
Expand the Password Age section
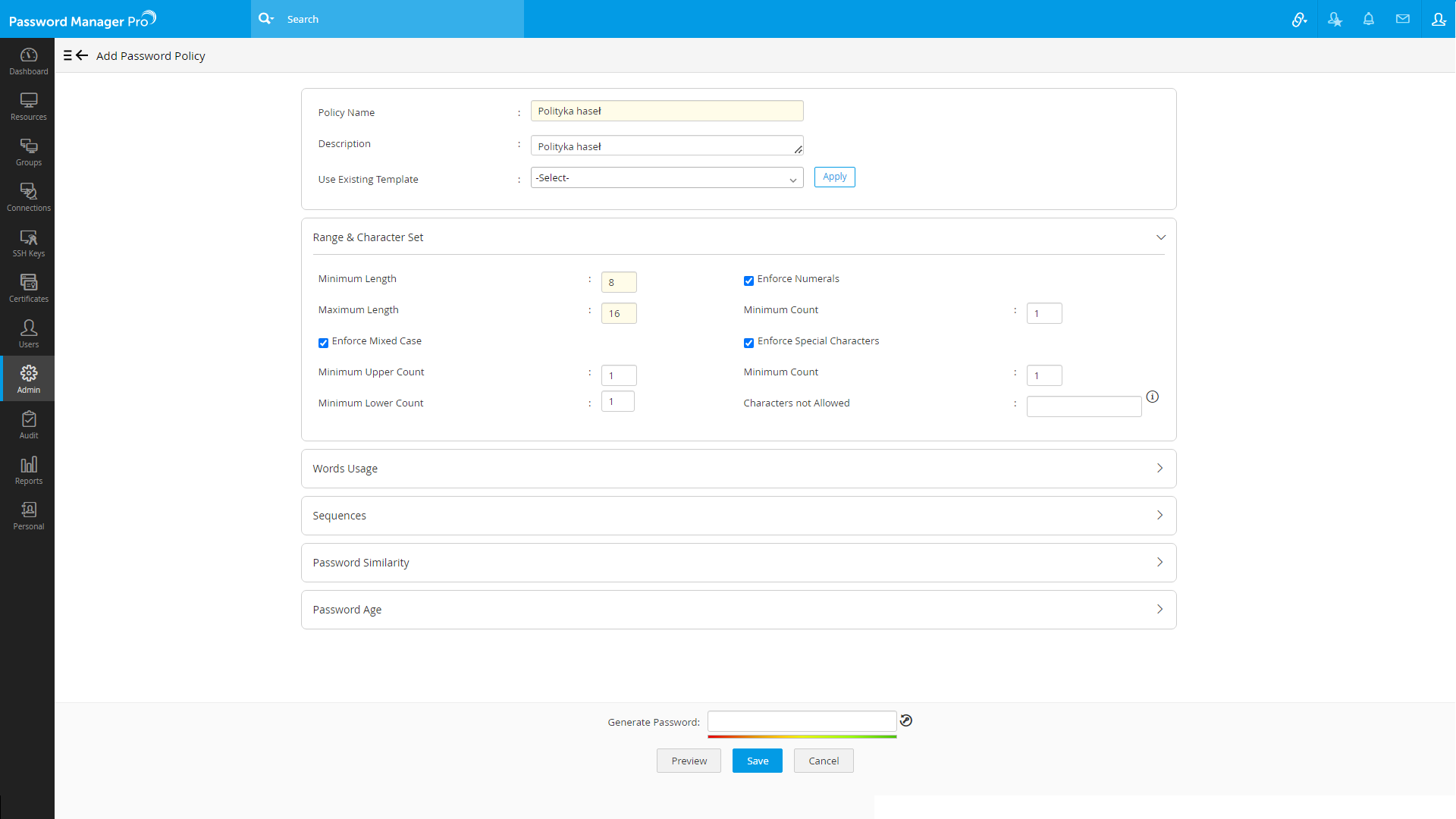pyautogui.click(x=1159, y=609)
